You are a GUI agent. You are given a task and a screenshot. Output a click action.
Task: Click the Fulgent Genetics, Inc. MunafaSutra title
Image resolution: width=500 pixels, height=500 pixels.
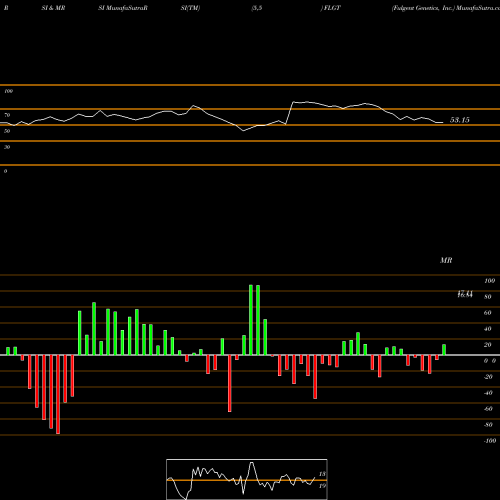click(446, 8)
